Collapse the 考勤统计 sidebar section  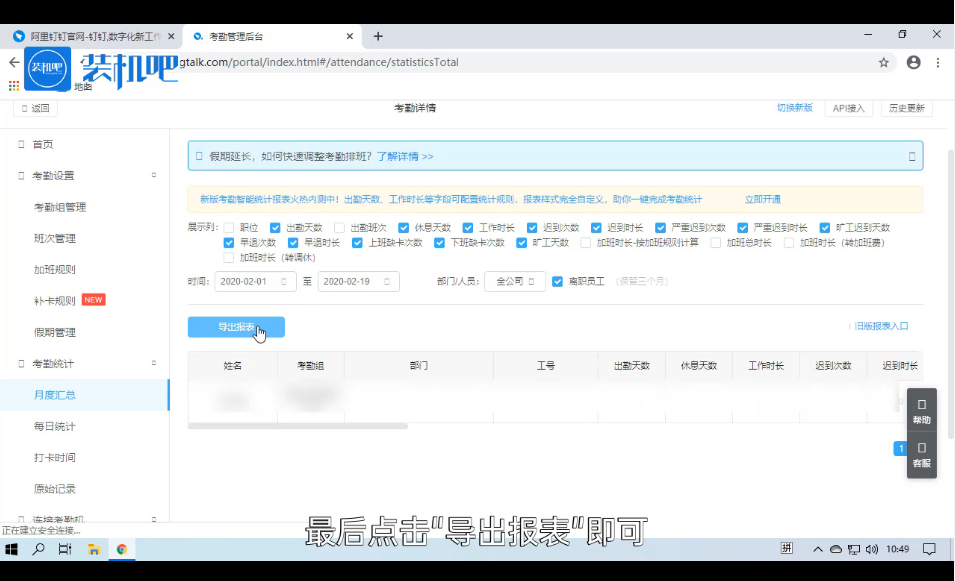click(x=153, y=363)
